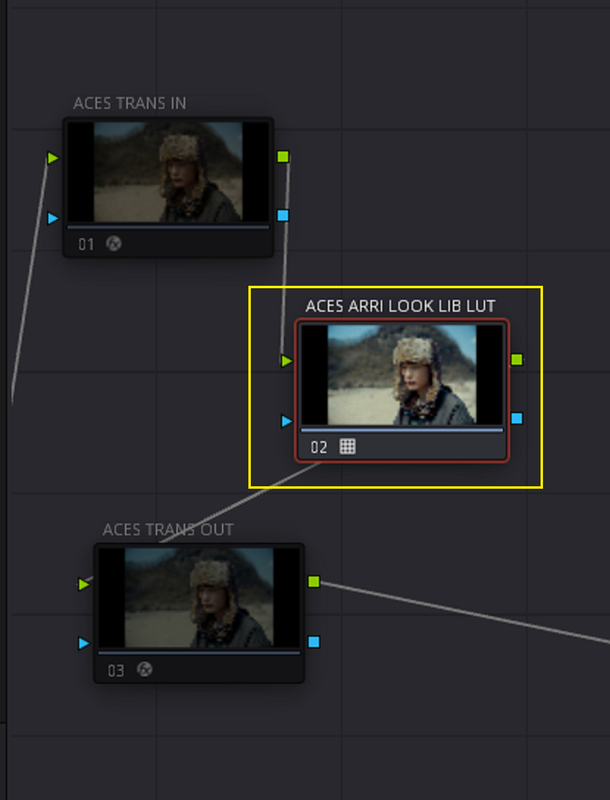Click node 01 green RGB output square
Viewport: 610px width, 800px height.
click(283, 157)
